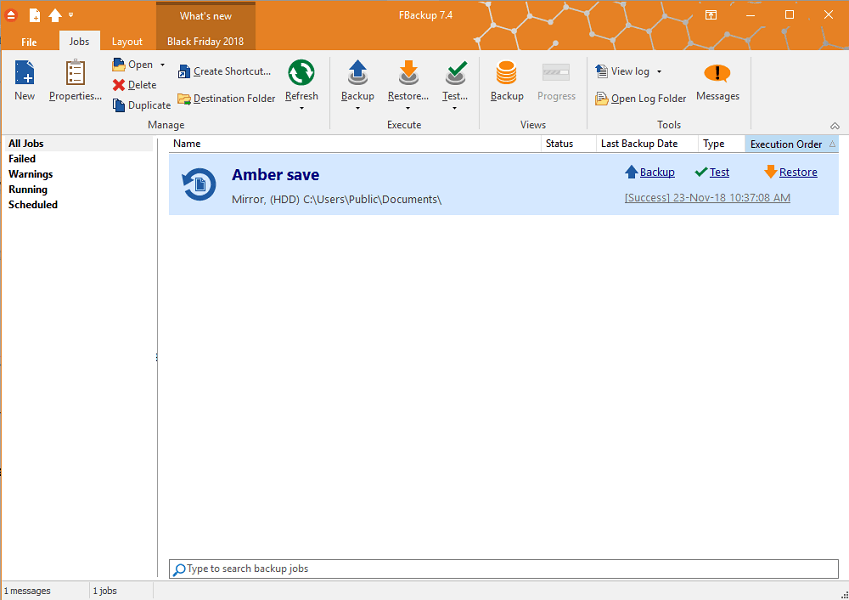Open the quick access toolbar customize dropdown
This screenshot has height=600, width=849.
(71, 15)
